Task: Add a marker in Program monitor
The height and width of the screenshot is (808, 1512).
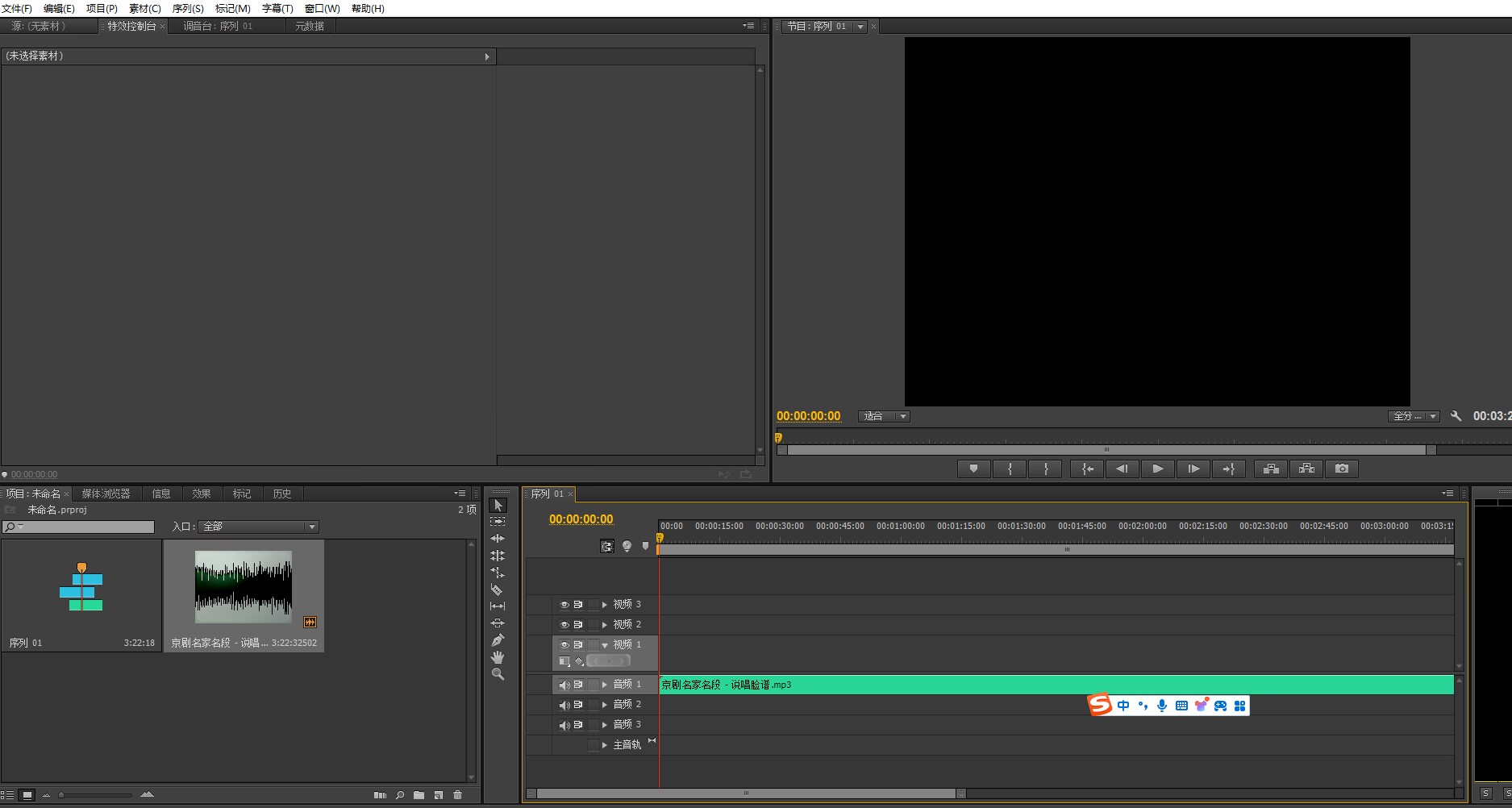Action: click(x=973, y=469)
